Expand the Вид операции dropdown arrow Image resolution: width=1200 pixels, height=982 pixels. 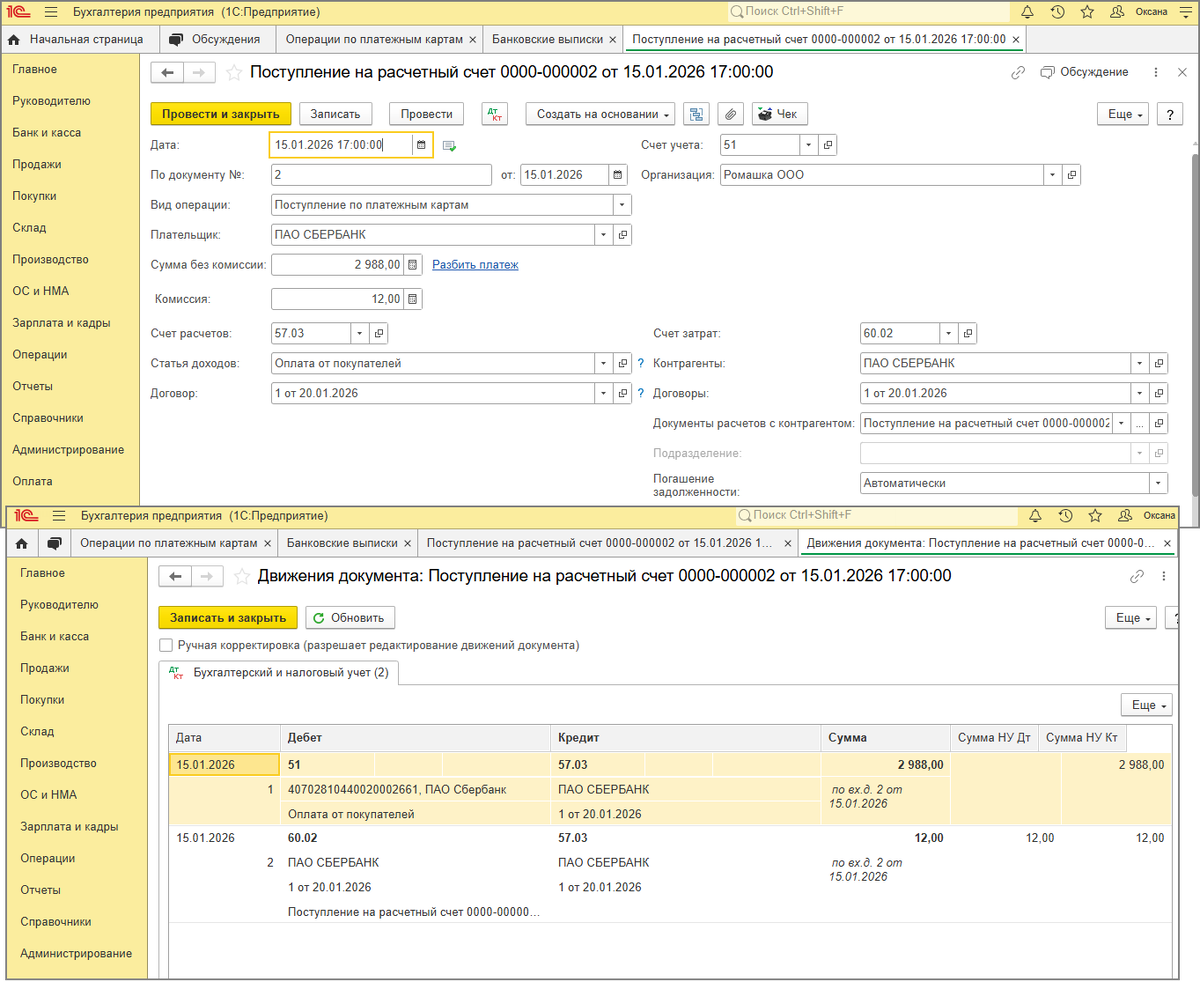[622, 205]
